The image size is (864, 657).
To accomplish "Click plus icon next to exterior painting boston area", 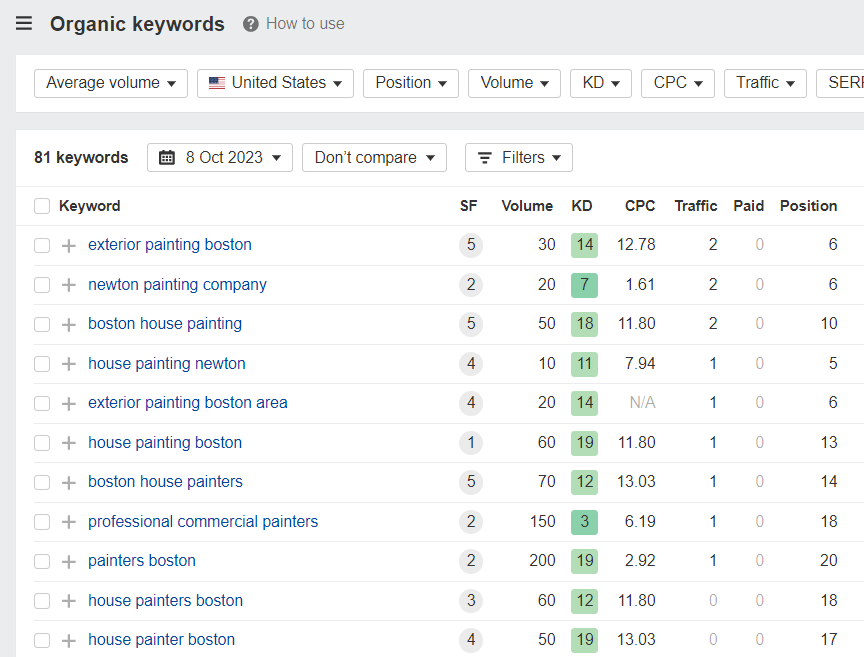I will click(x=69, y=403).
